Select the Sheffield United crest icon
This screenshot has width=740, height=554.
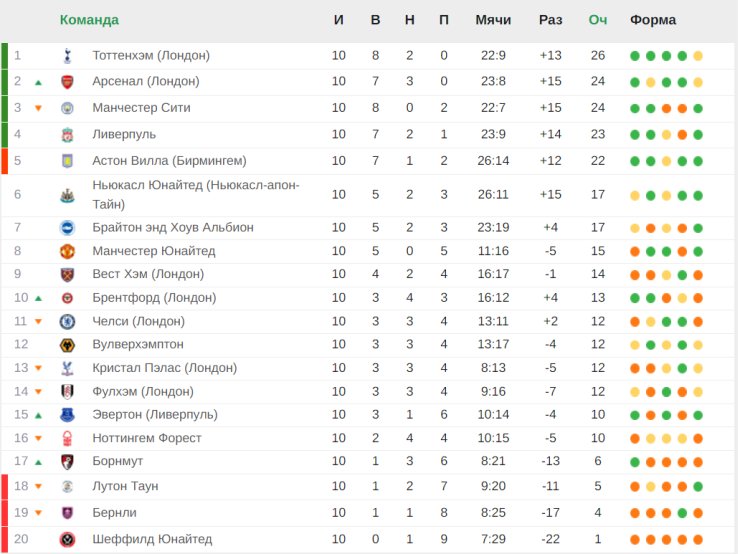click(67, 539)
